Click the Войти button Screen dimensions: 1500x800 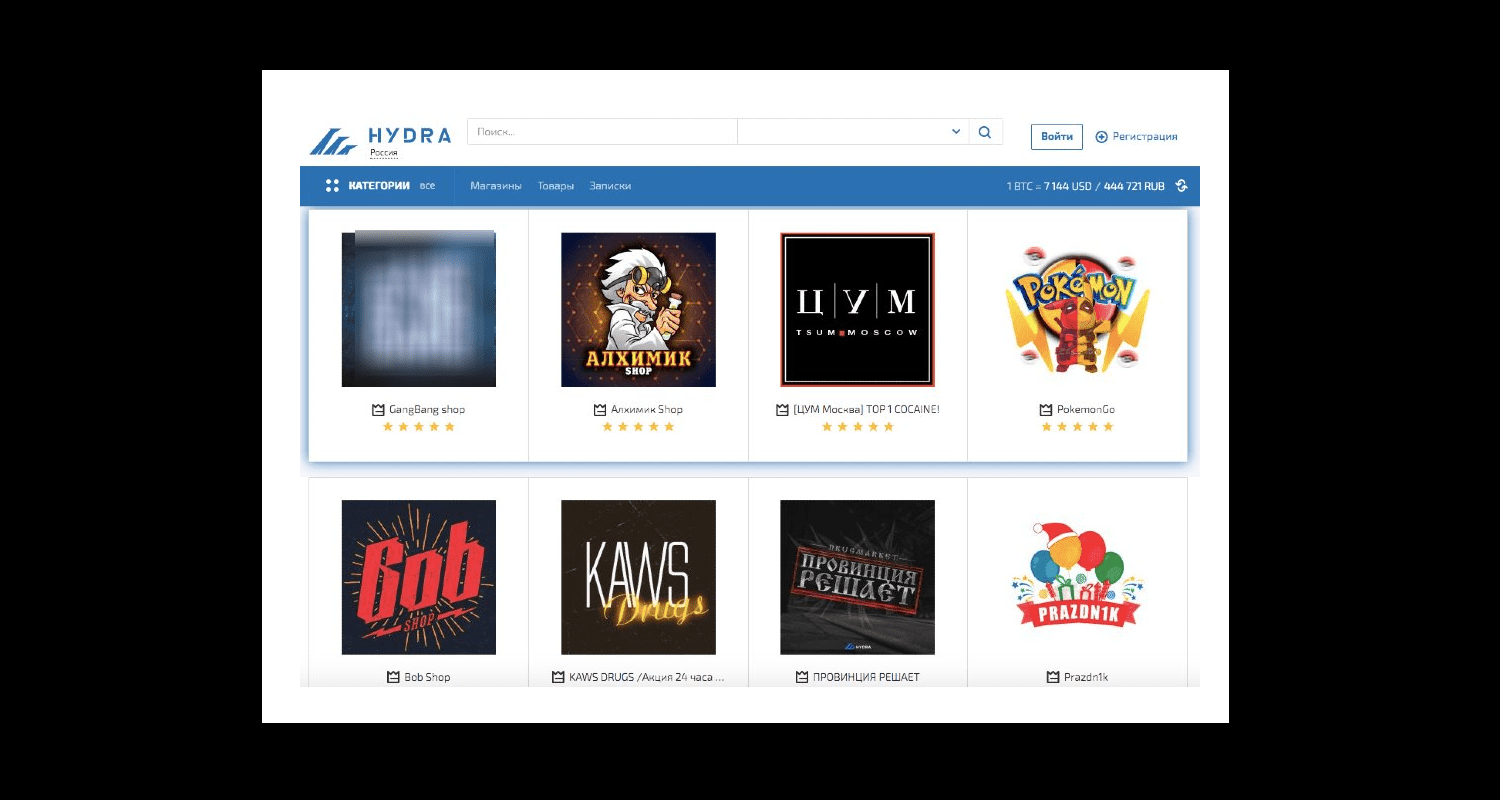click(x=1057, y=136)
